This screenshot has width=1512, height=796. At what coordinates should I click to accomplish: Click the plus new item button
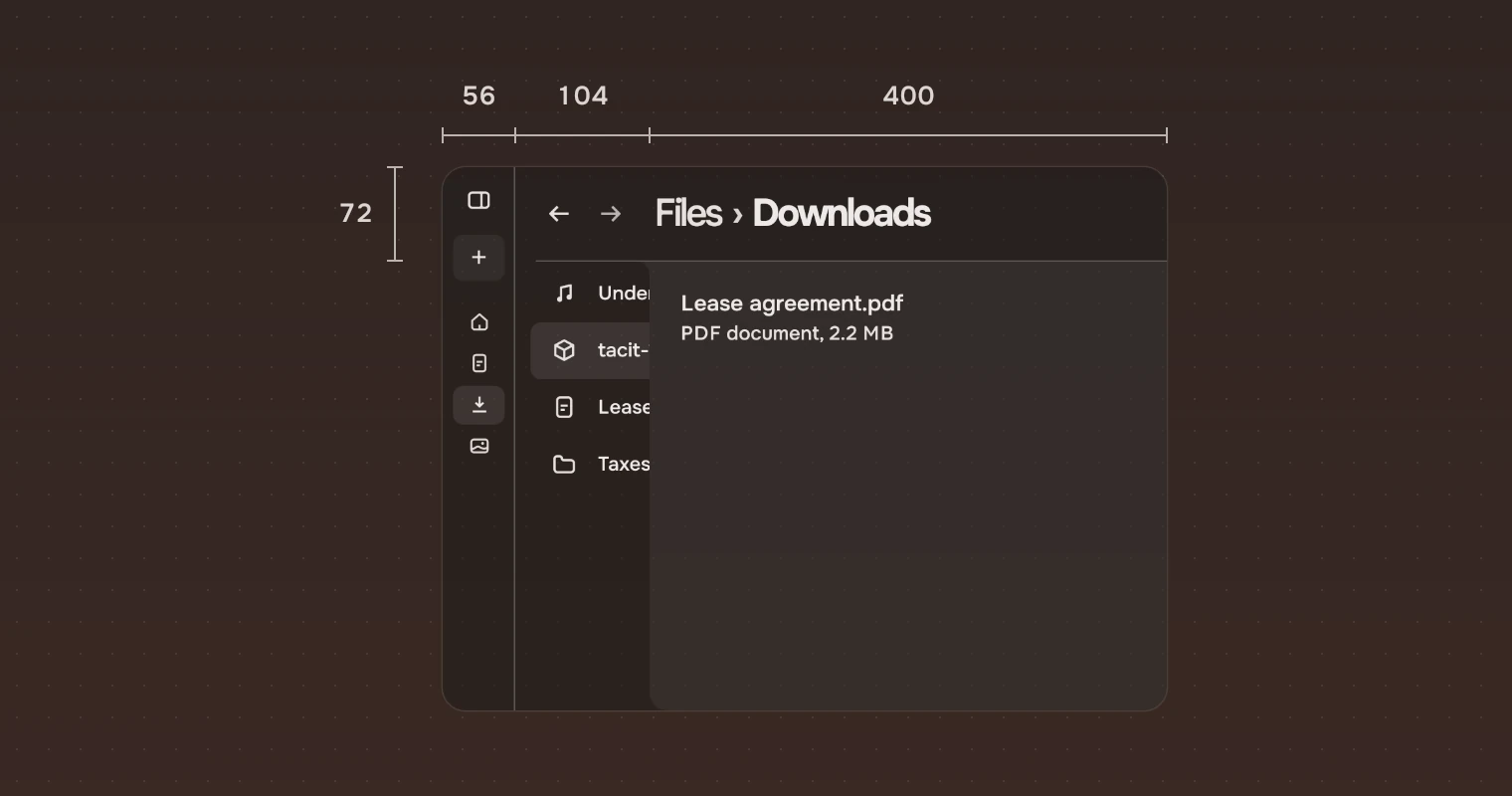478,258
